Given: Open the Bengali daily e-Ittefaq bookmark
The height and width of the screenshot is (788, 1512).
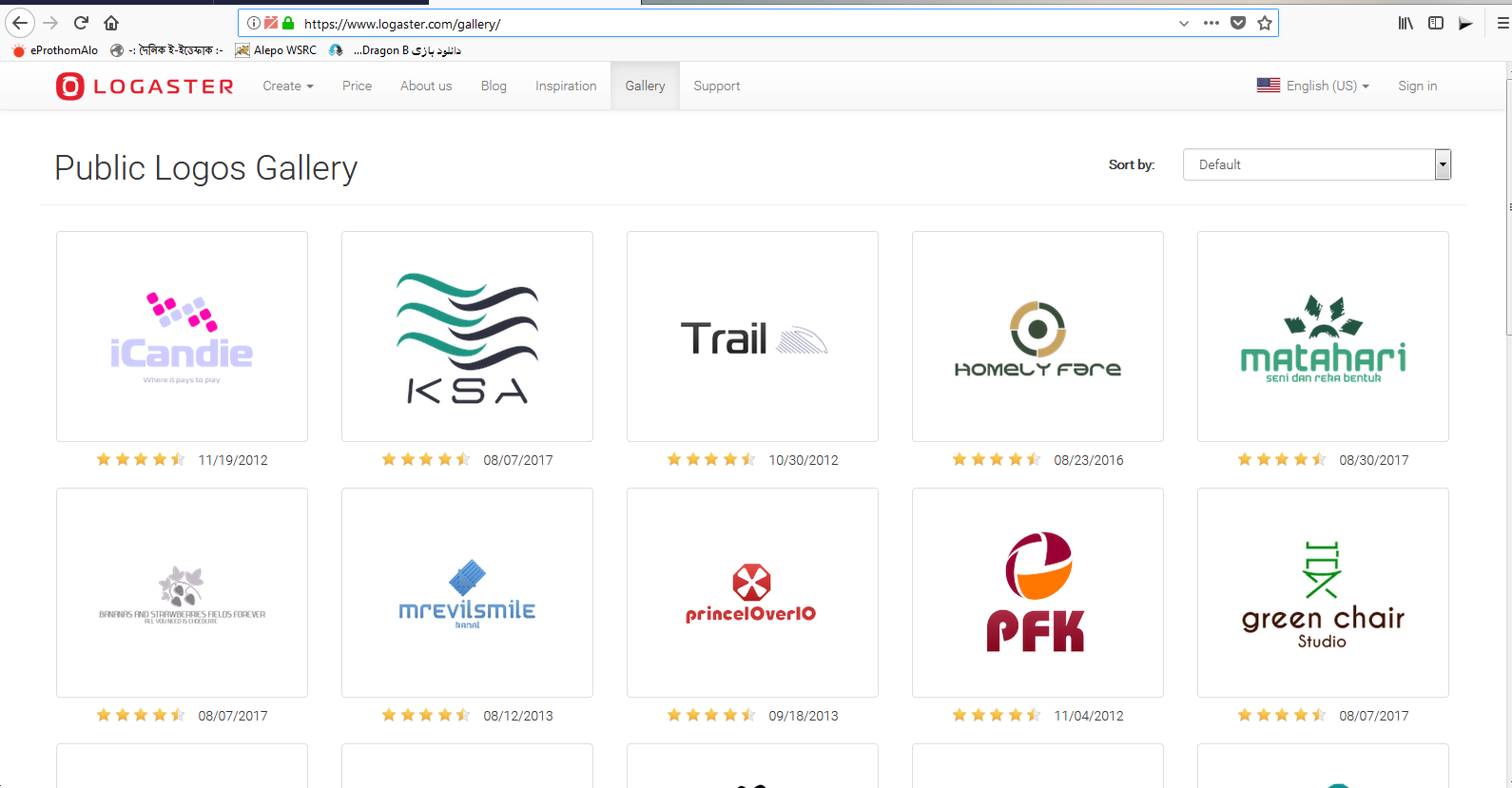Looking at the screenshot, I should coord(166,50).
